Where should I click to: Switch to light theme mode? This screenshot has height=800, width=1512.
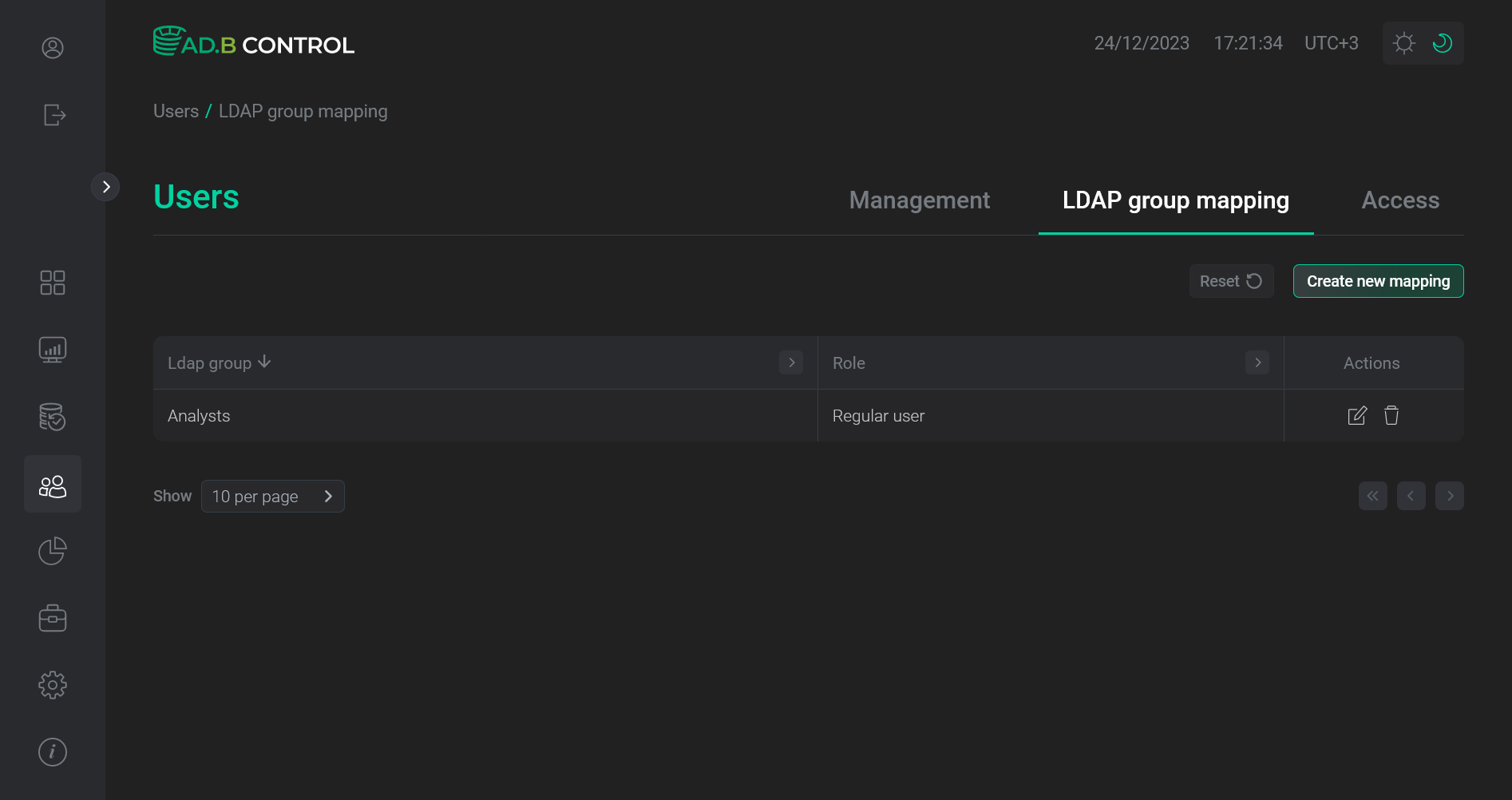tap(1403, 42)
